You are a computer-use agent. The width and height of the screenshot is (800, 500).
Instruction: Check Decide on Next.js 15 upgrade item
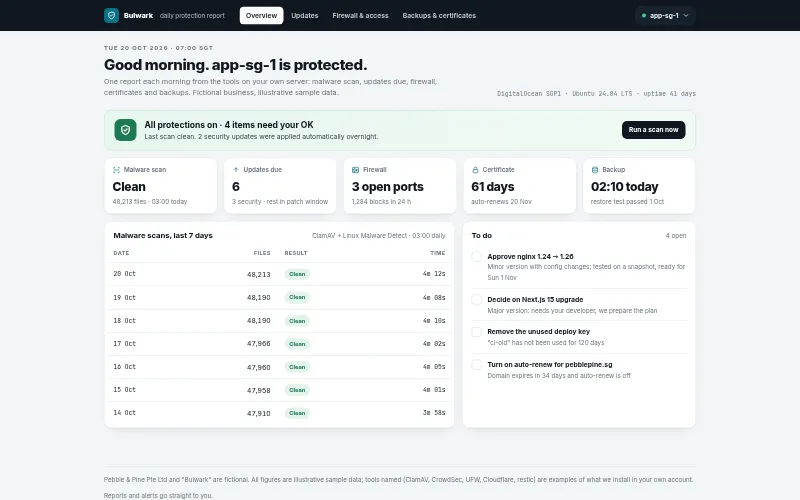[477, 299]
